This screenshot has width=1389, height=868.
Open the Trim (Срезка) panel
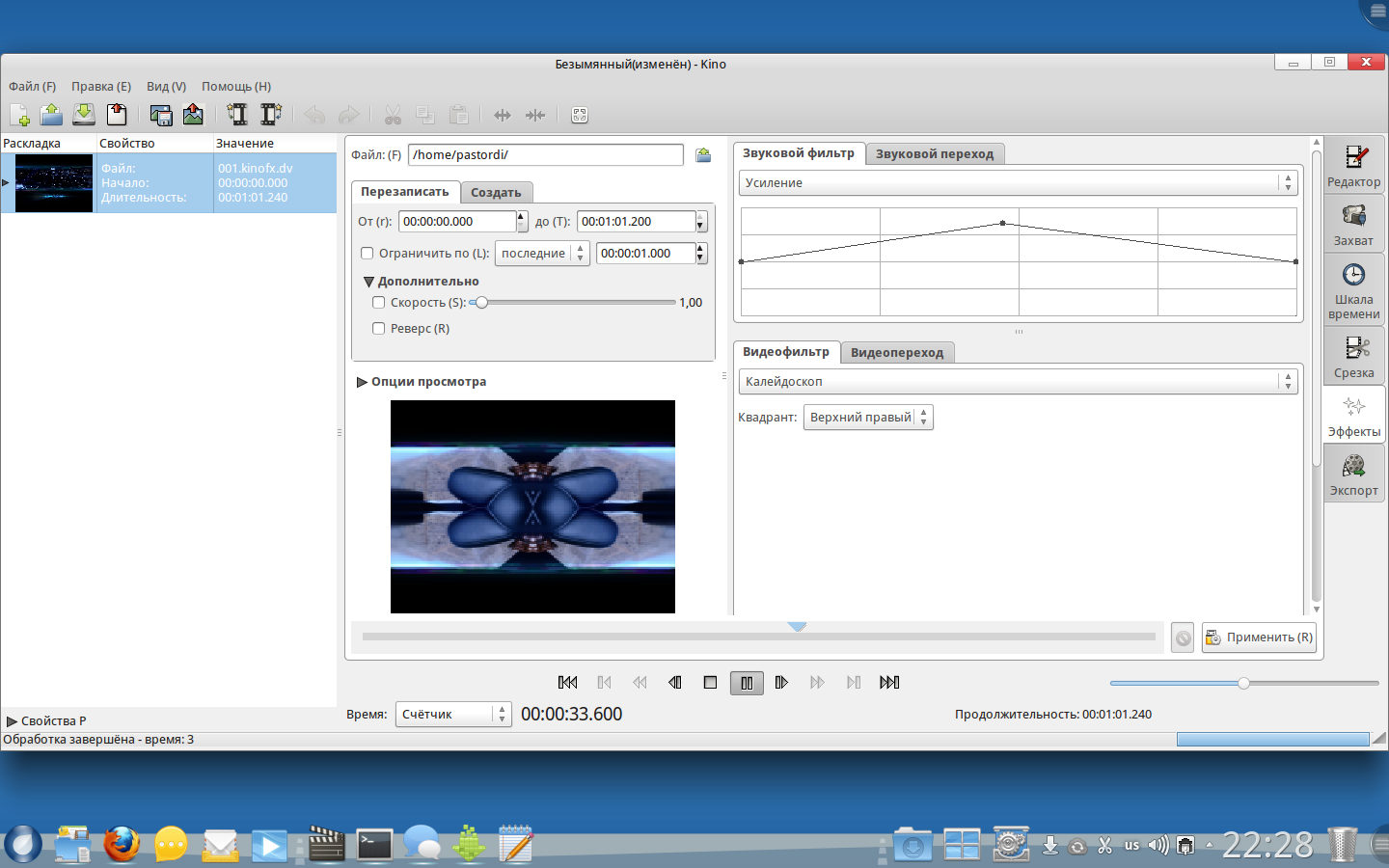(1353, 356)
